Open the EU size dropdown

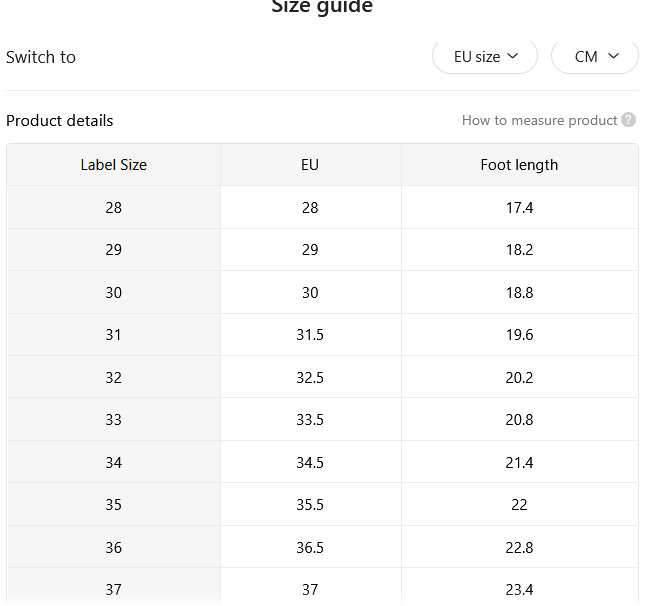tap(485, 57)
